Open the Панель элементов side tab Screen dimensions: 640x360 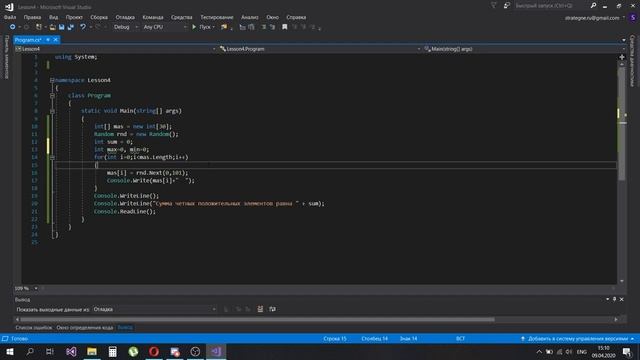click(6, 57)
